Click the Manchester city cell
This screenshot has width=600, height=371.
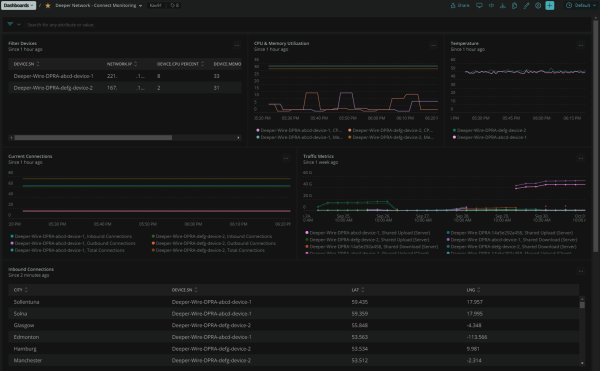[x=28, y=361]
